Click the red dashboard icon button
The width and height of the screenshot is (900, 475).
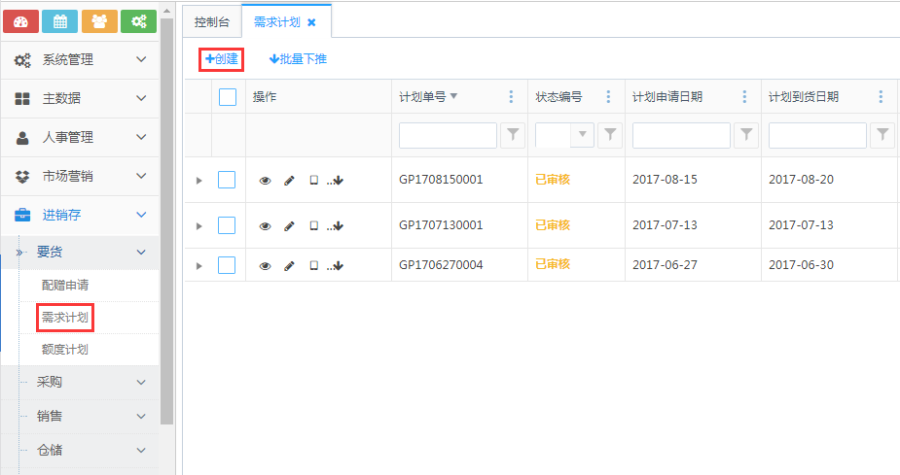coord(21,21)
